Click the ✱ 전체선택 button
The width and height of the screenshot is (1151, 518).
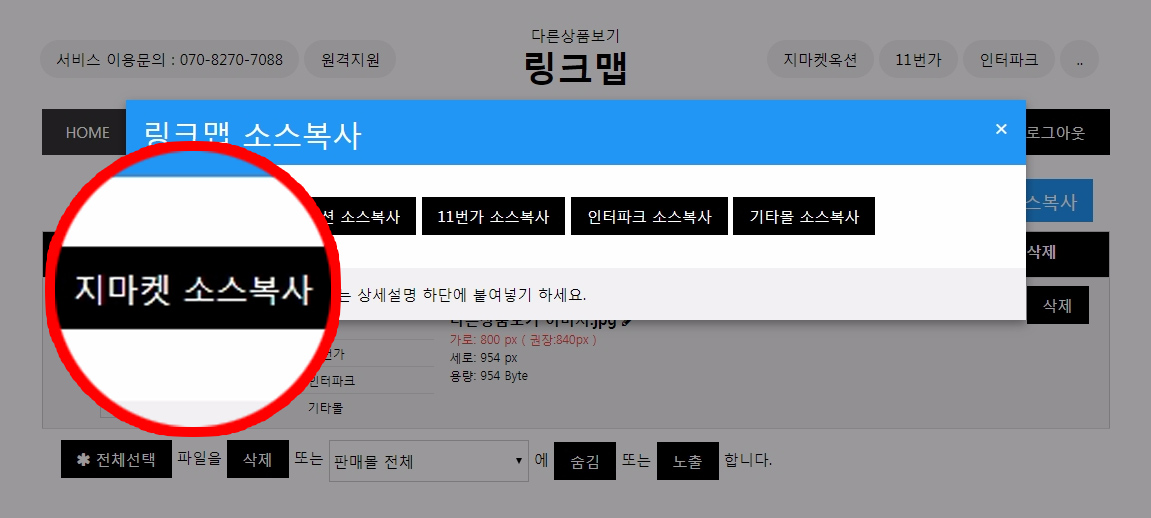click(x=116, y=459)
